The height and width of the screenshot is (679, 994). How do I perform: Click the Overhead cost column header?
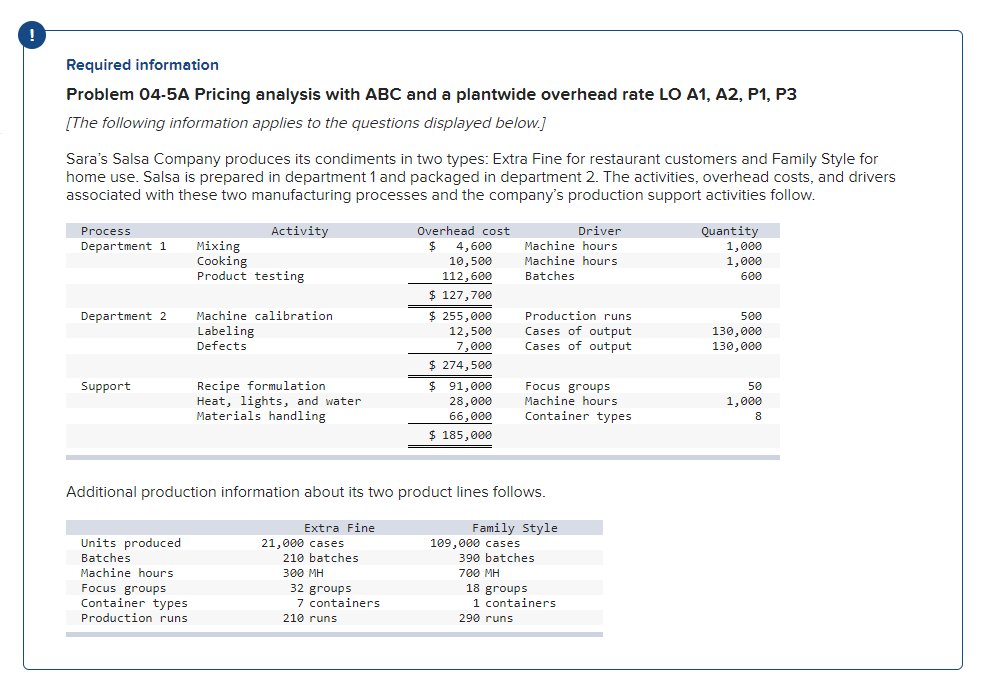point(465,231)
